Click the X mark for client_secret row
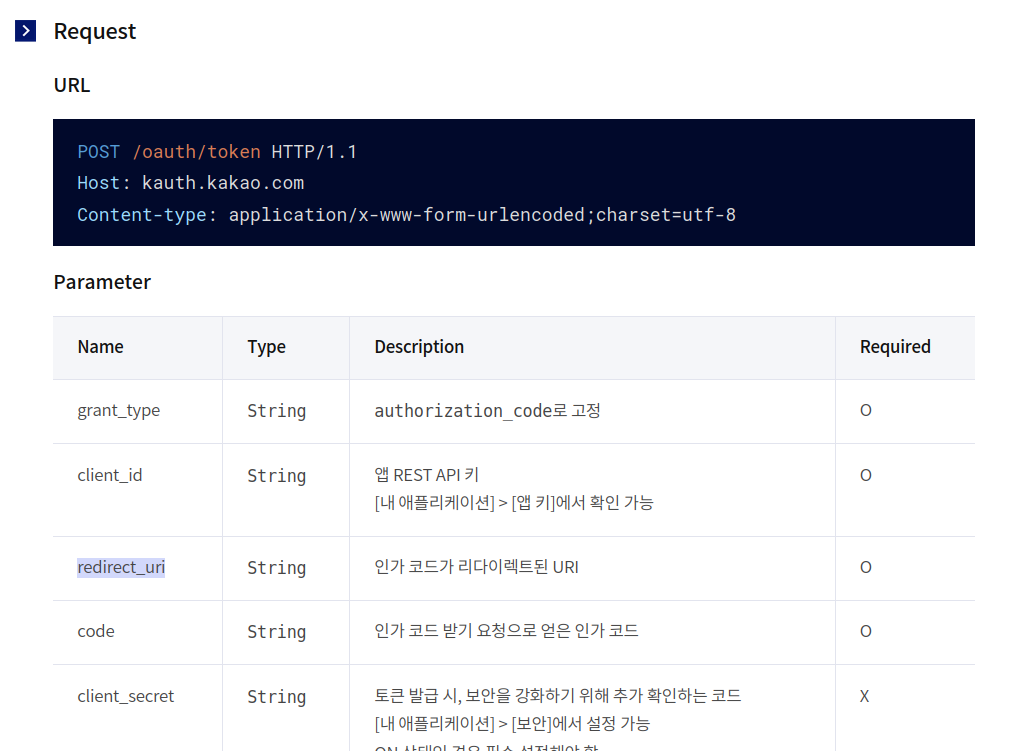This screenshot has height=751, width=1012. tap(864, 696)
